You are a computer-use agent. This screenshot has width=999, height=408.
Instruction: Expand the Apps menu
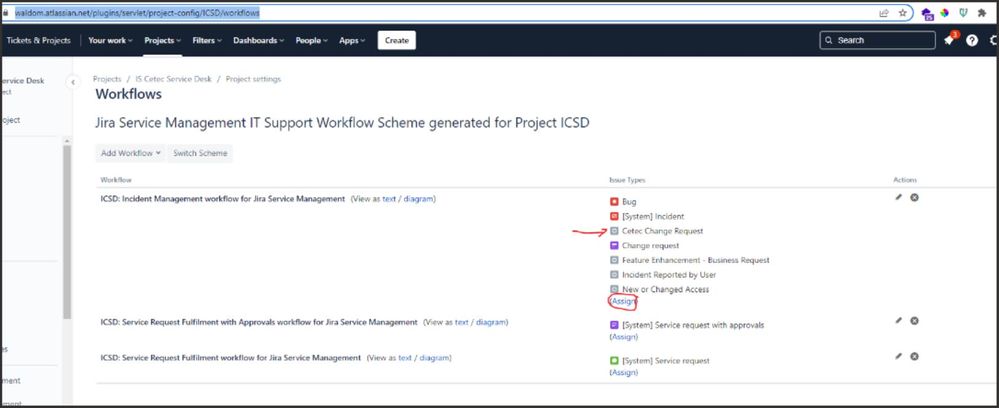coord(352,40)
